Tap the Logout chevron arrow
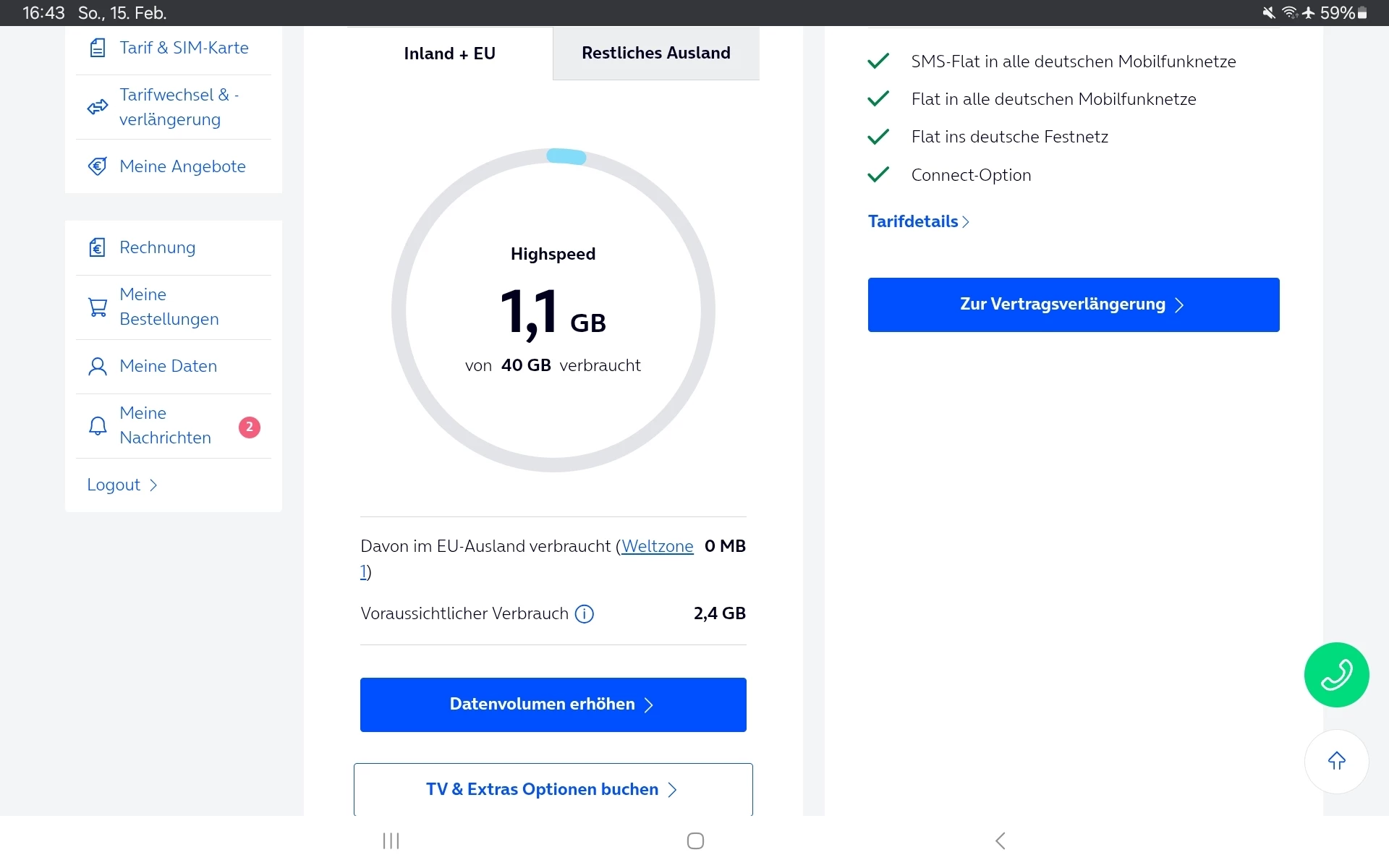This screenshot has width=1389, height=868. (x=153, y=485)
